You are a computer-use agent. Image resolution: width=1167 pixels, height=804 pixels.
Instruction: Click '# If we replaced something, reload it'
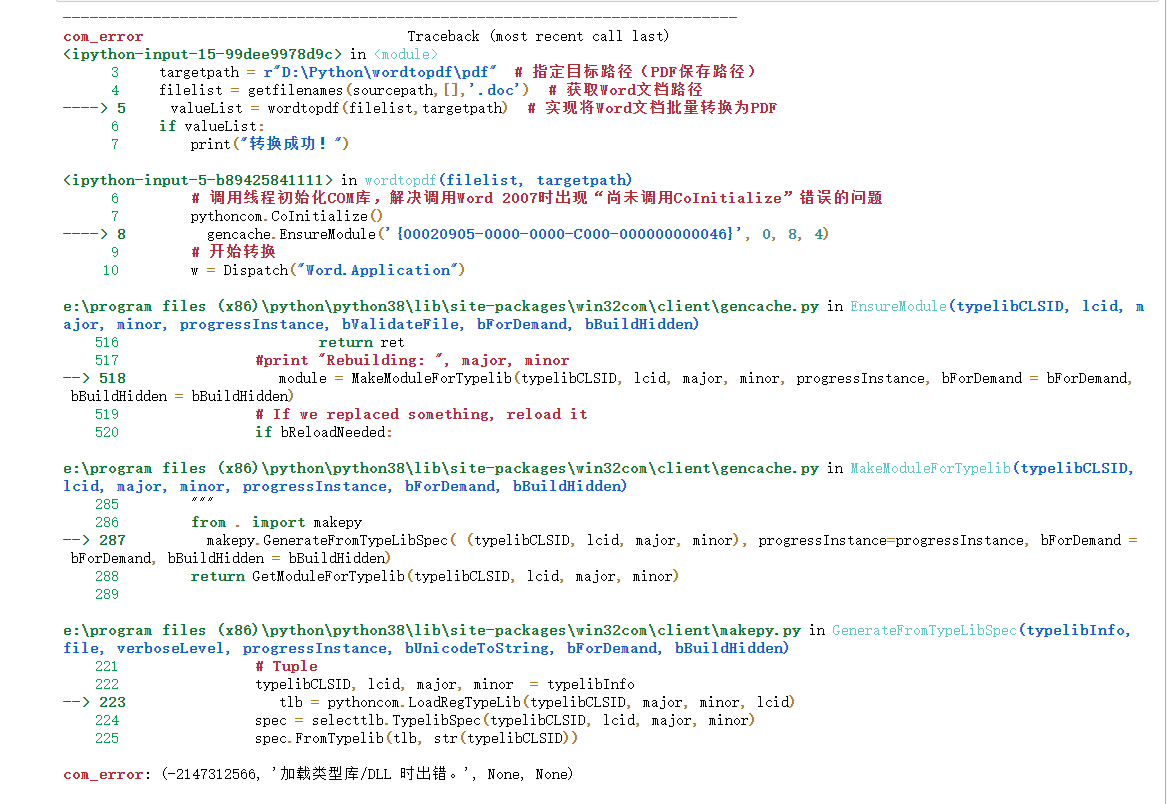(x=421, y=414)
